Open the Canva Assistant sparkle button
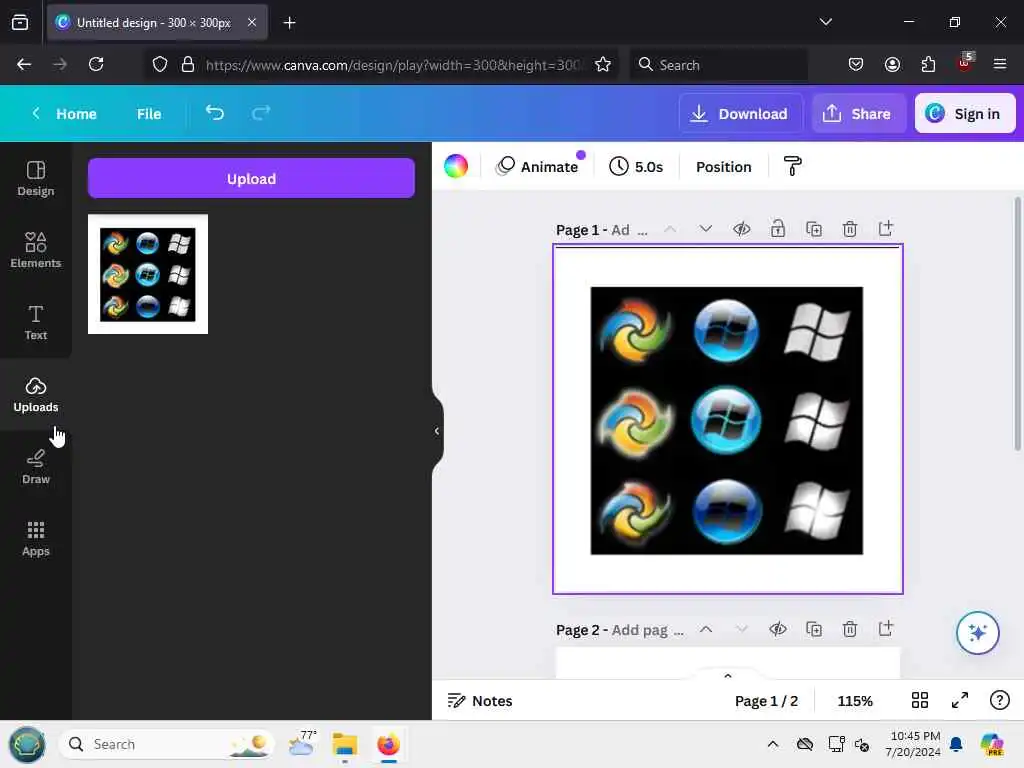 click(978, 632)
